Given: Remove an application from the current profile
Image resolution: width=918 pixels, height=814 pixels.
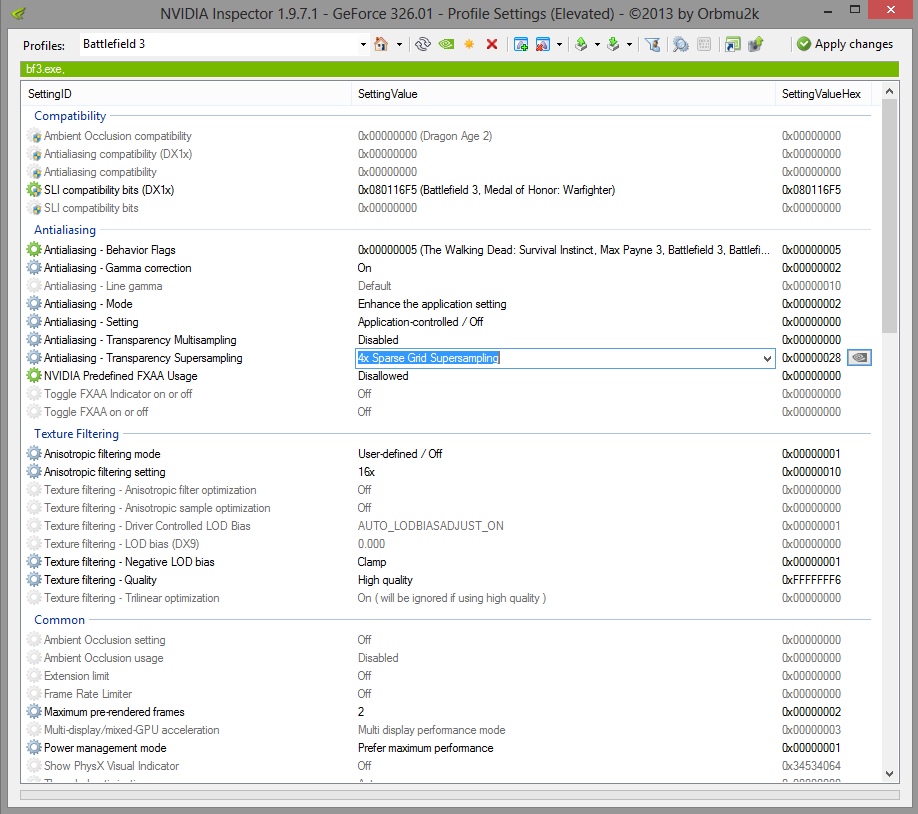Looking at the screenshot, I should pos(543,44).
